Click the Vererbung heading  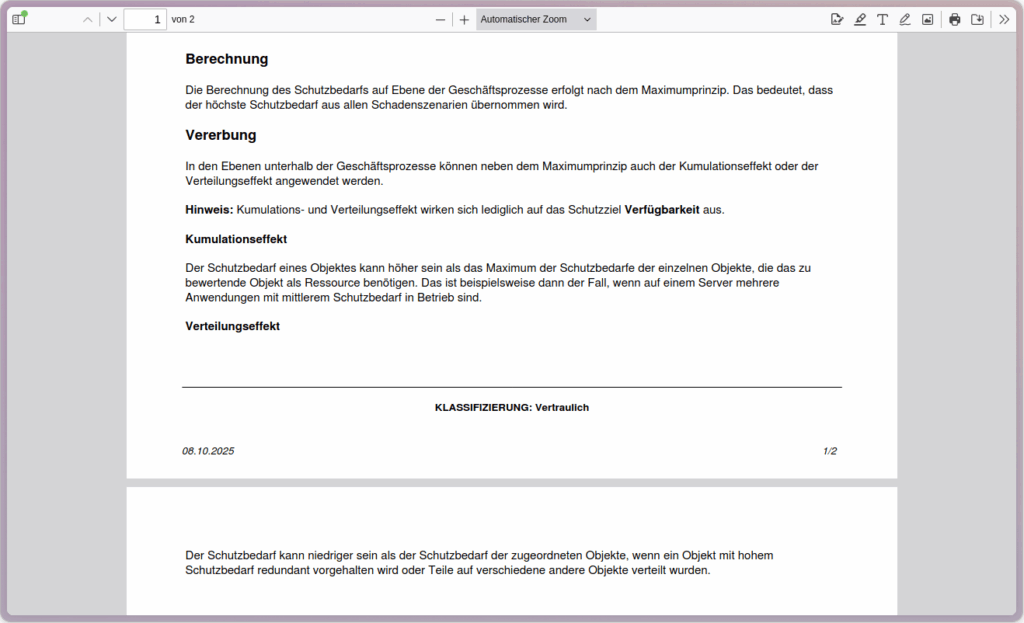[221, 135]
